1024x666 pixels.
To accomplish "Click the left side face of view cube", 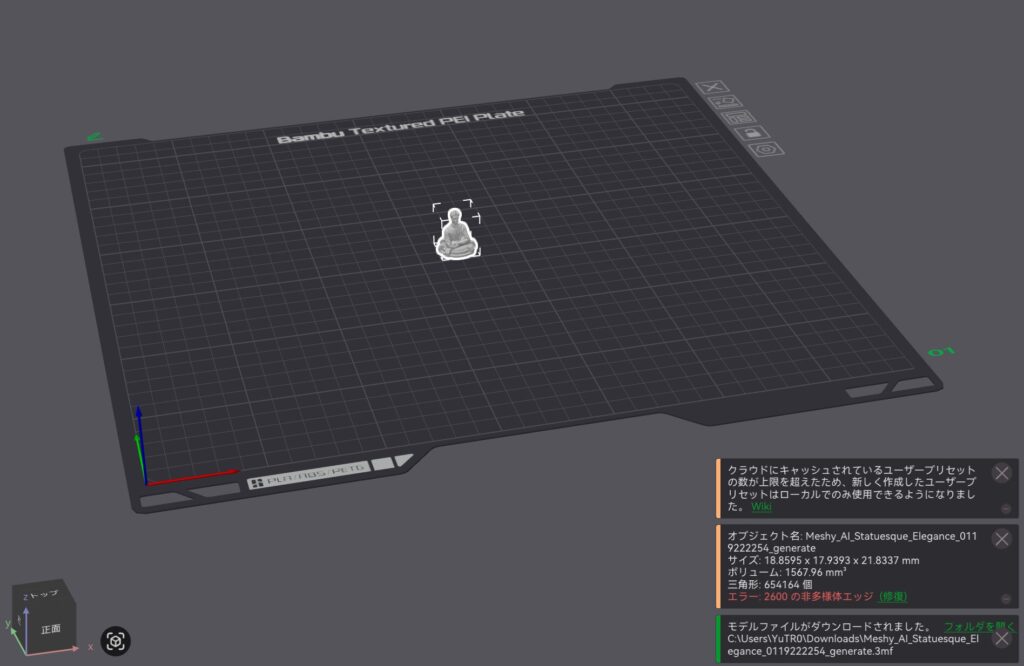I will 17,620.
